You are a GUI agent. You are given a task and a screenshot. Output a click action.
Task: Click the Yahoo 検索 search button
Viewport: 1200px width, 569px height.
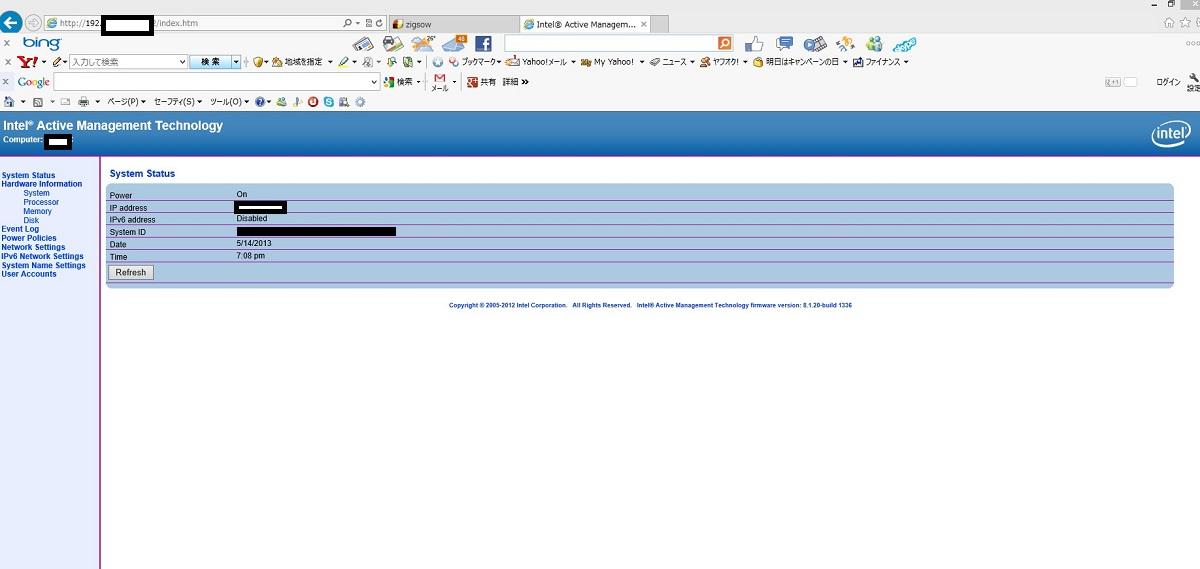(210, 62)
